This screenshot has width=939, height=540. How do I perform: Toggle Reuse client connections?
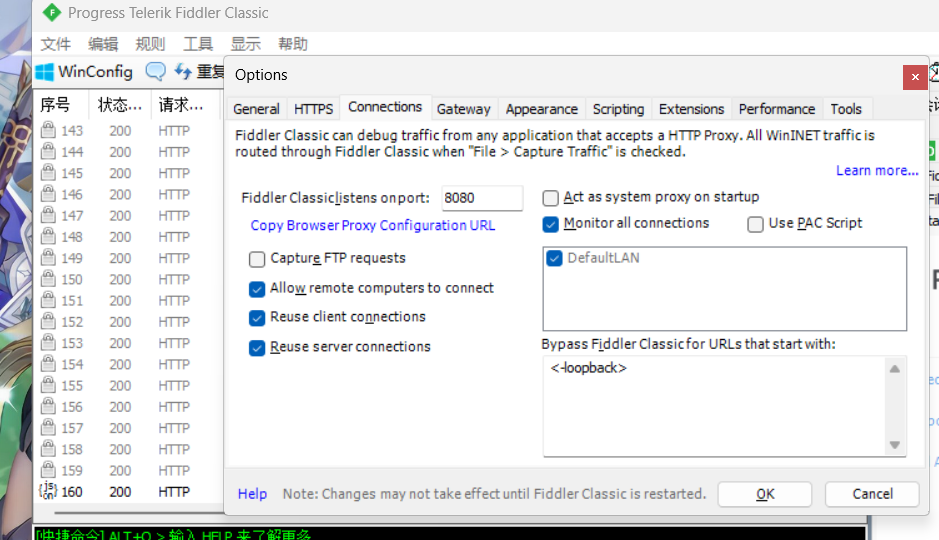[257, 318]
